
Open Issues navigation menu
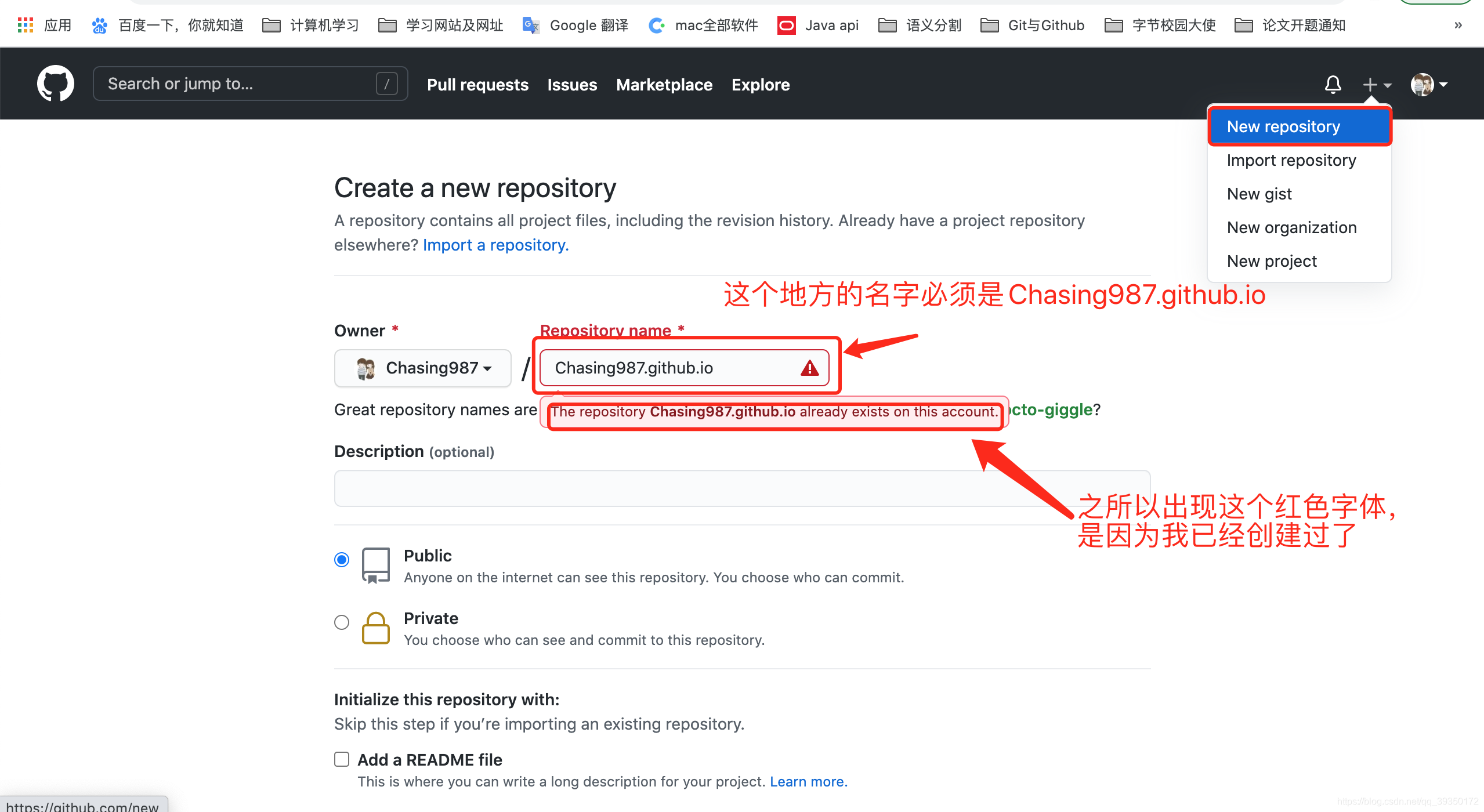571,84
